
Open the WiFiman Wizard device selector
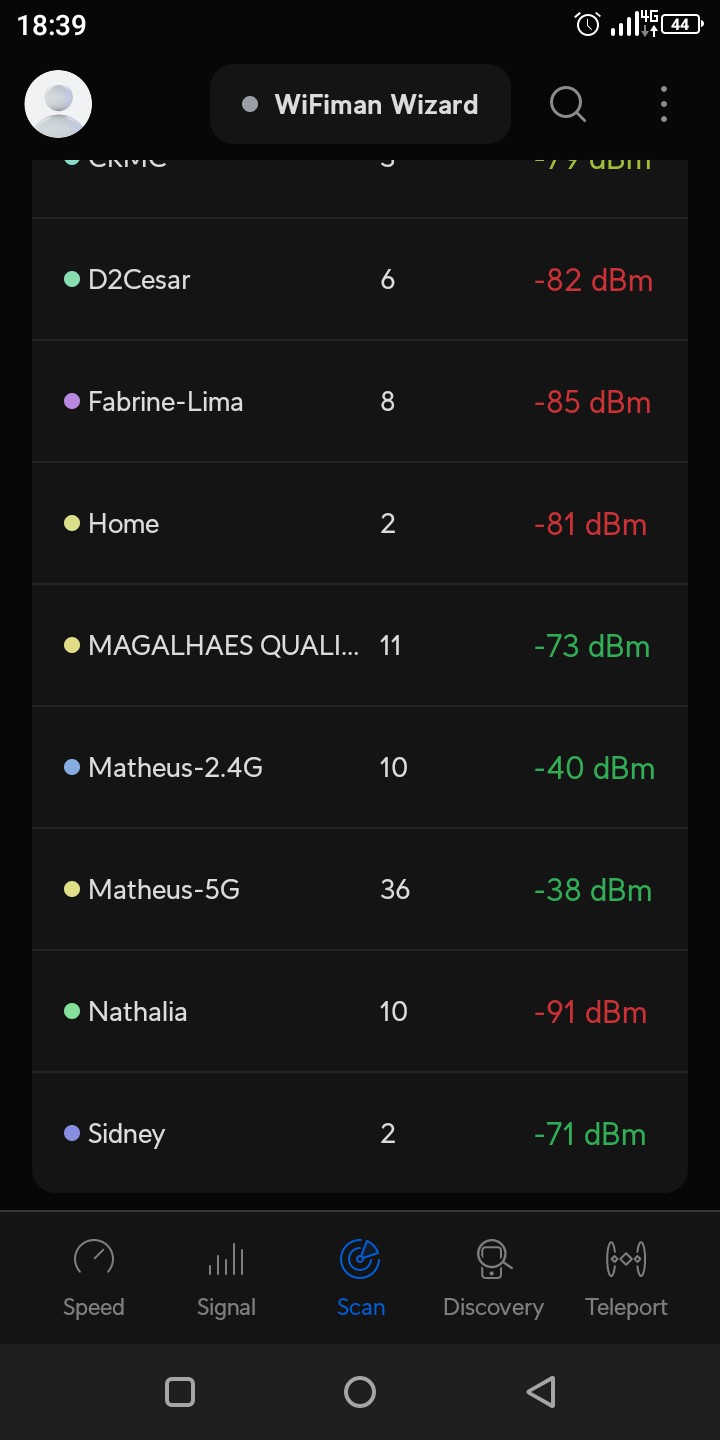(360, 104)
